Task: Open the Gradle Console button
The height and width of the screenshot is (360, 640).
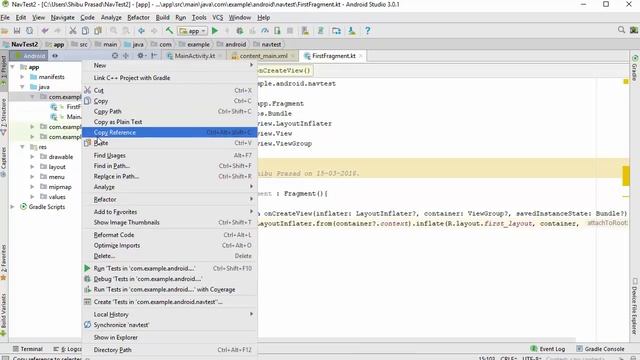Action: click(x=600, y=349)
